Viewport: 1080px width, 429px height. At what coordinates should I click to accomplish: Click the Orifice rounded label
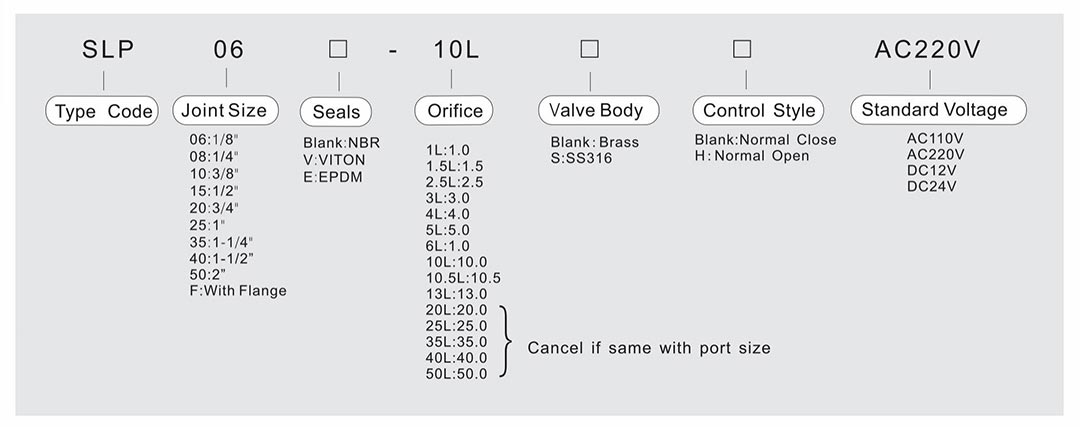455,111
